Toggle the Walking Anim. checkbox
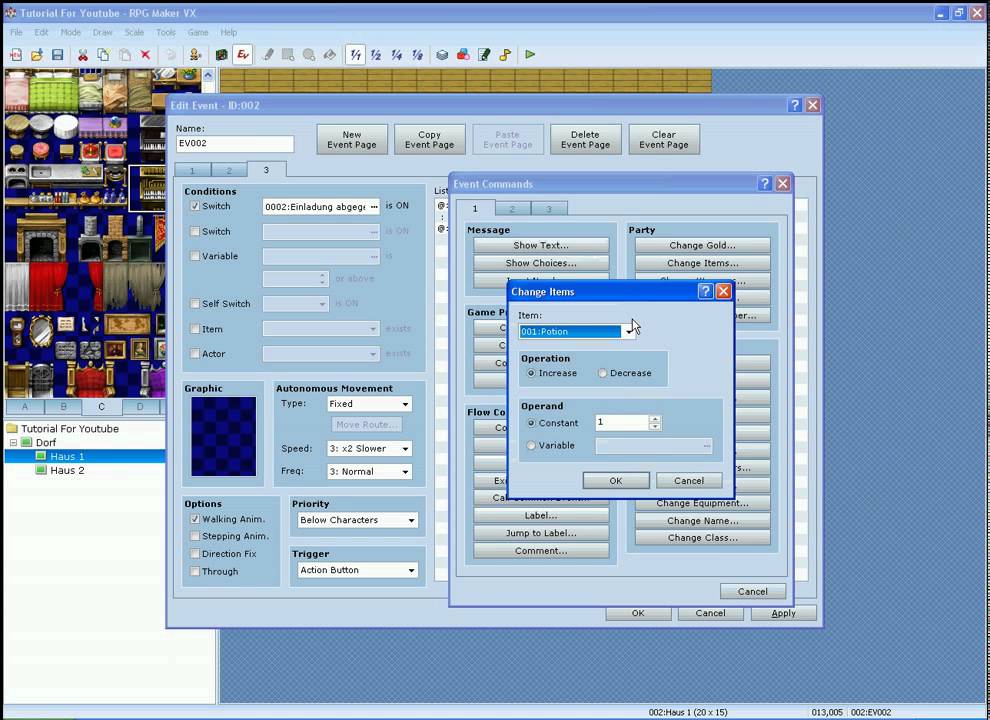 pos(195,519)
